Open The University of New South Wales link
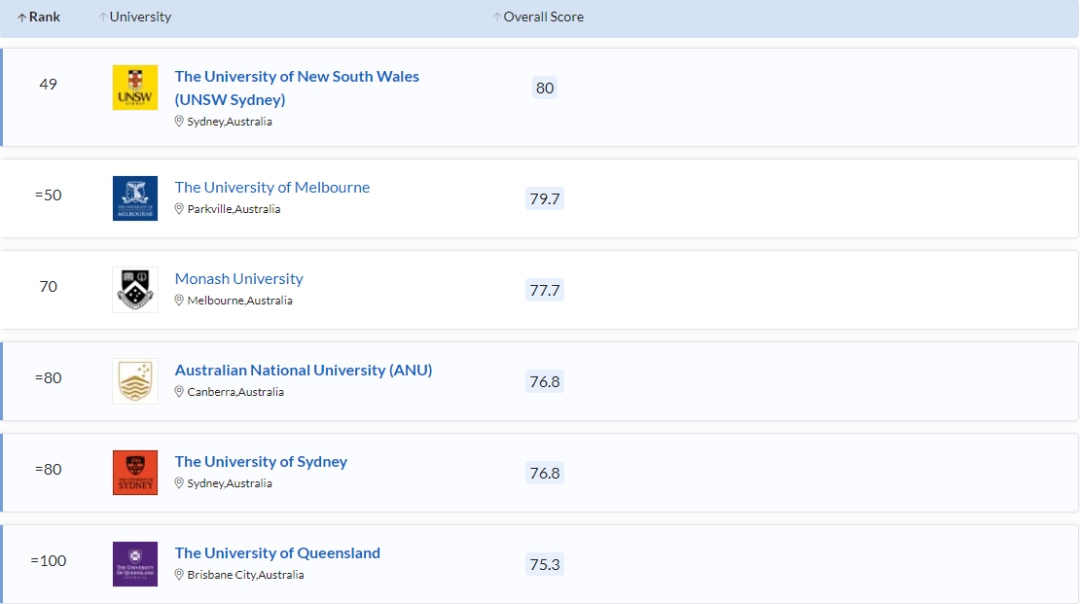 pyautogui.click(x=296, y=77)
